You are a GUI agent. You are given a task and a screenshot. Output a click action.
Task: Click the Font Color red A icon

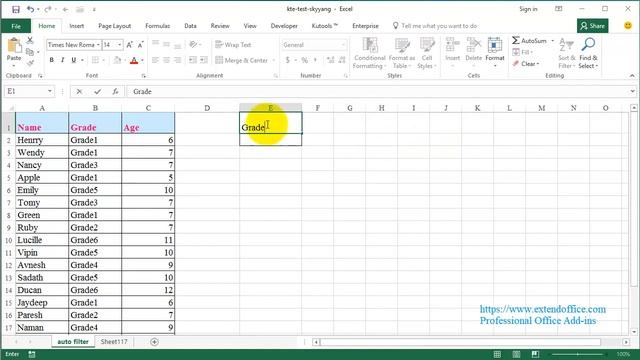pyautogui.click(x=134, y=60)
